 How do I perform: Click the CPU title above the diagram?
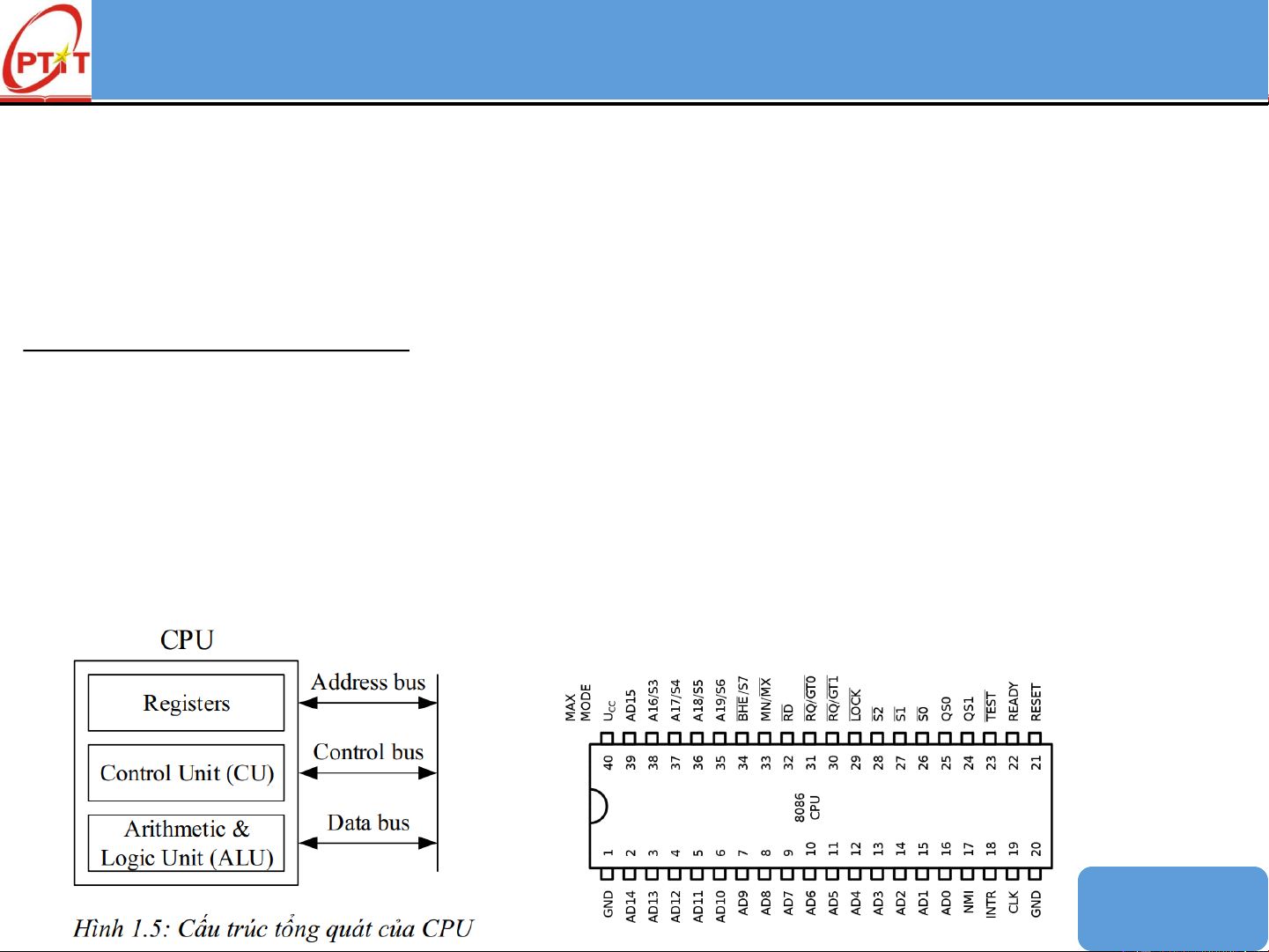187,639
